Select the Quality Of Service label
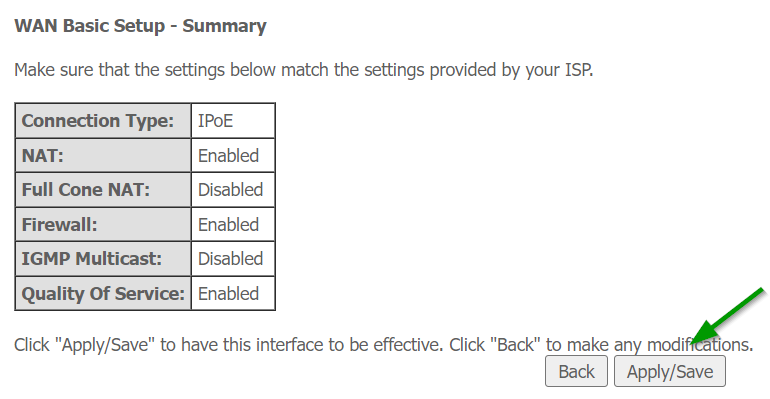The image size is (770, 399). click(x=103, y=293)
